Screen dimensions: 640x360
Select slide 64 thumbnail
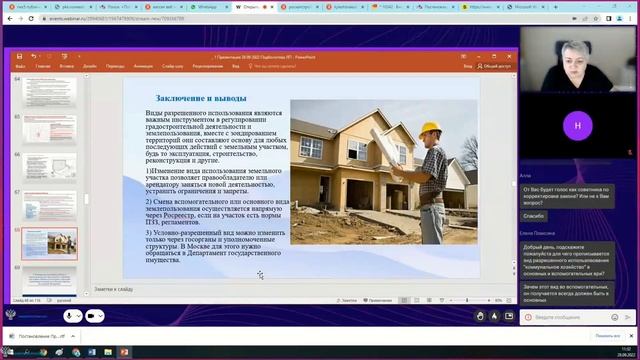pos(49,92)
